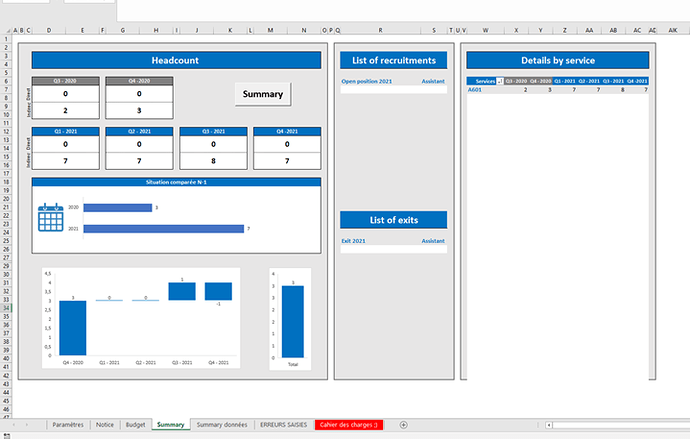This screenshot has height=439, width=690.
Task: Click the Total column chart bar
Action: (293, 322)
